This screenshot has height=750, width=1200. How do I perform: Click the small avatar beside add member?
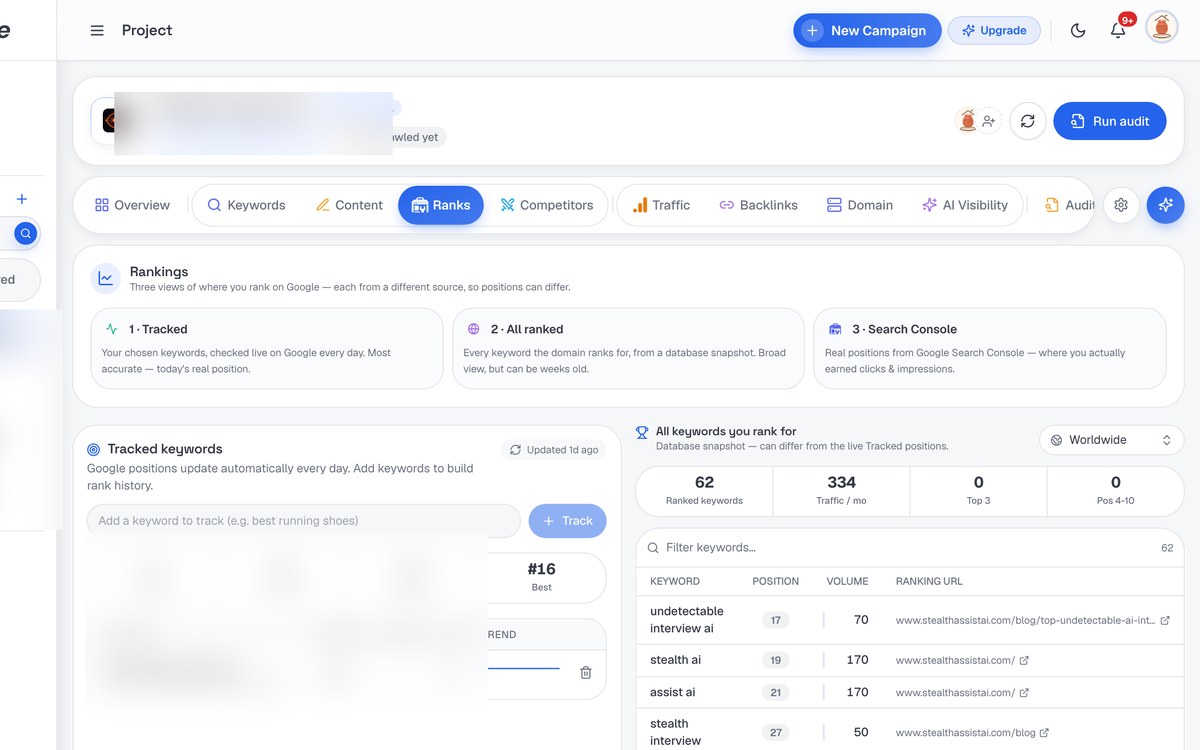[967, 121]
